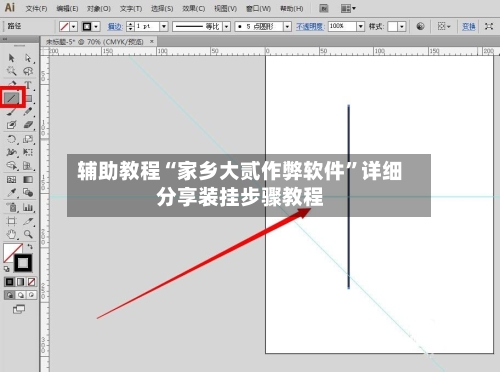This screenshot has width=500, height=372.
Task: Choose the Scale tool
Action: click(x=28, y=139)
